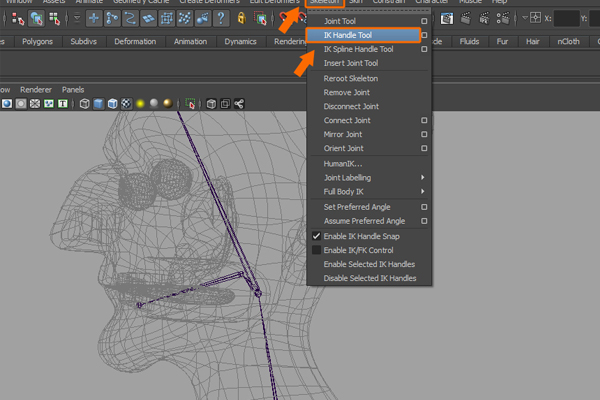The image size is (600, 400).
Task: Toggle the dynamics selection mask icon
Action: tap(185, 18)
